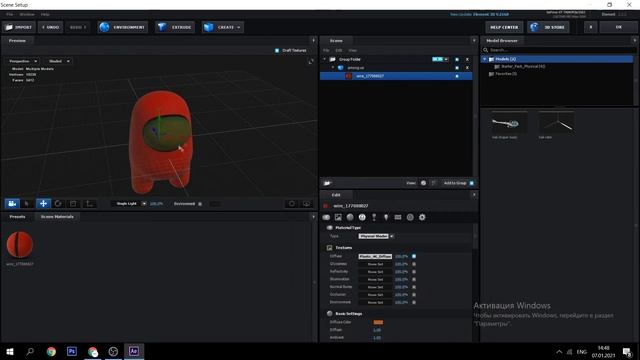
Task: Toggle Glossiness texture checkbox
Action: (x=414, y=264)
